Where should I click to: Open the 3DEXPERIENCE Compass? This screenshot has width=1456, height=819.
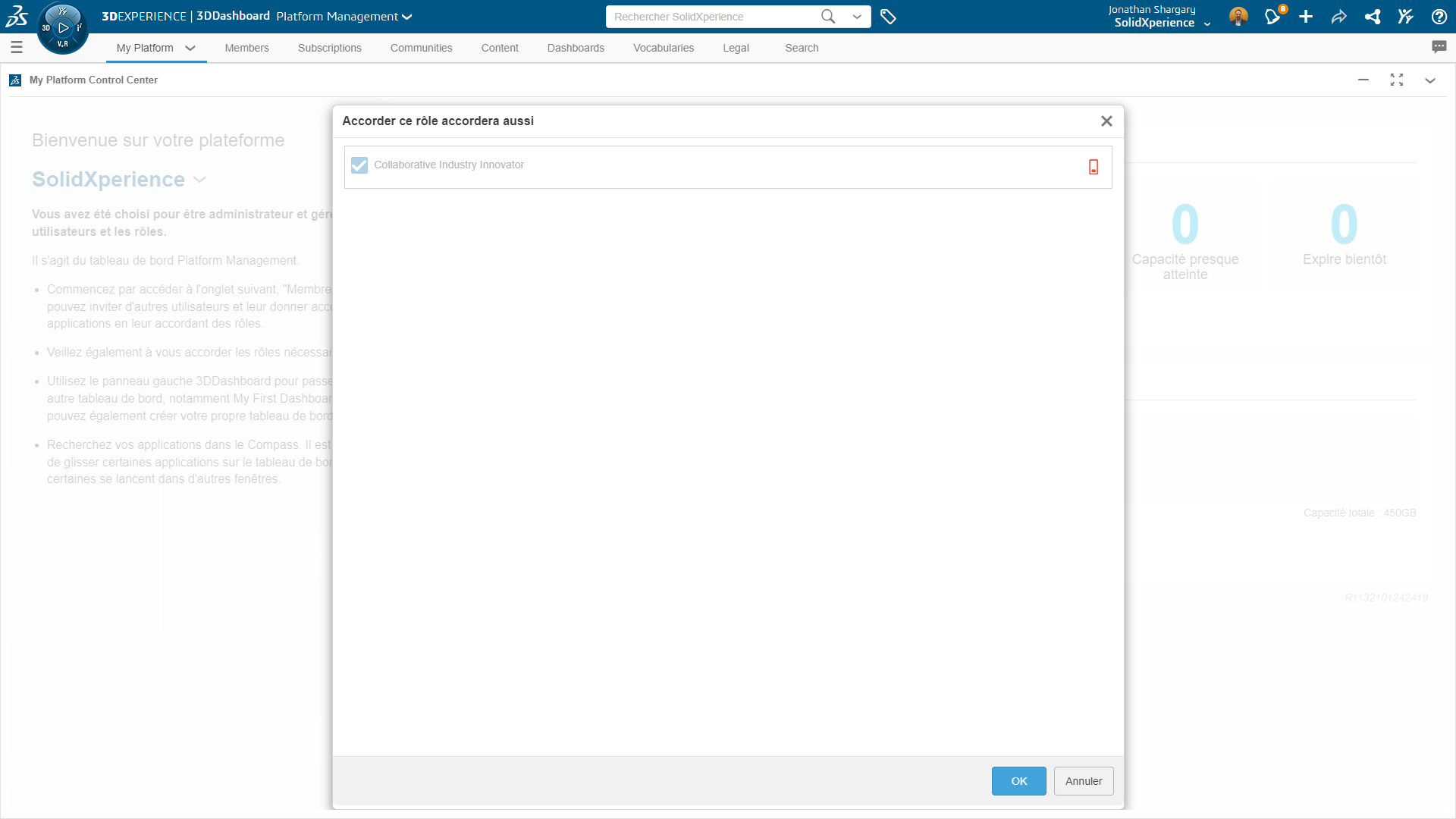63,28
